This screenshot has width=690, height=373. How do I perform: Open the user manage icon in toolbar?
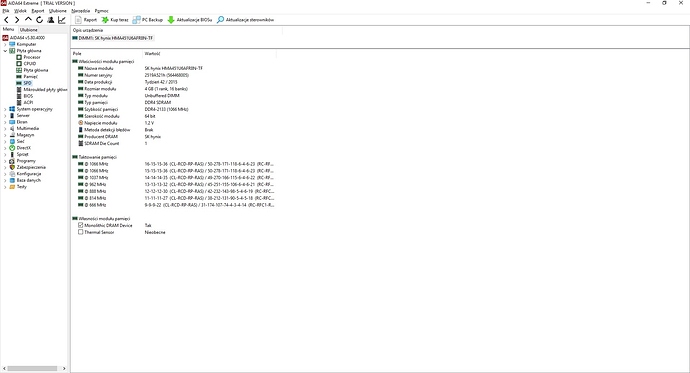pos(51,20)
